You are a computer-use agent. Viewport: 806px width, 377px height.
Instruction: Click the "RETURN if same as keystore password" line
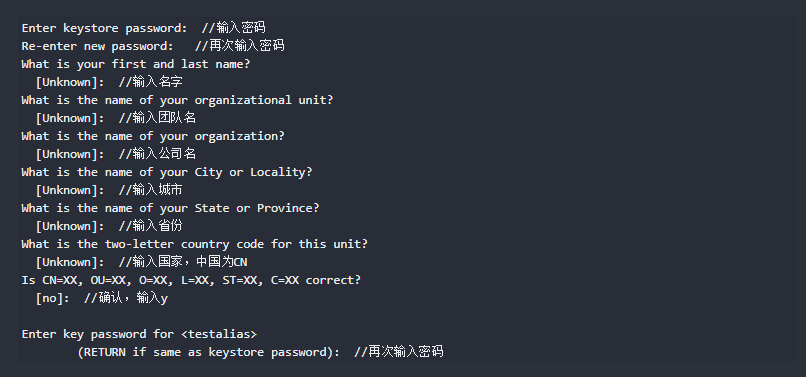point(260,352)
